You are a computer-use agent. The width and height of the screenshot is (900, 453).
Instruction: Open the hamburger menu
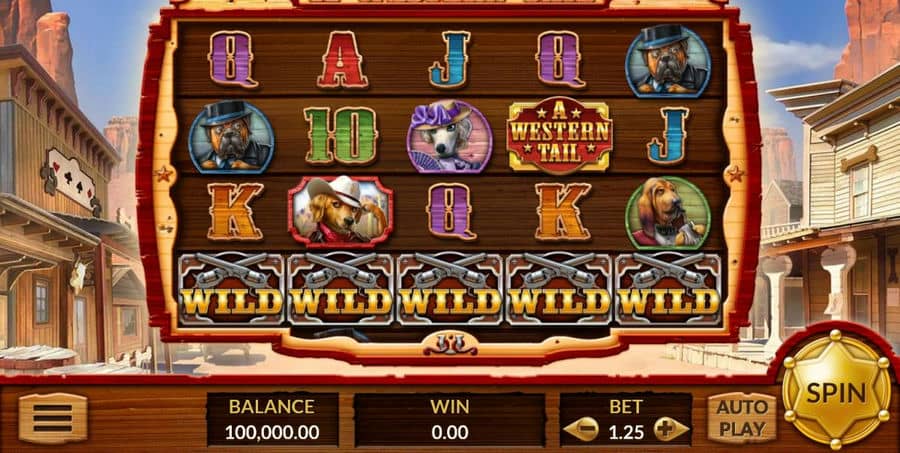point(53,418)
